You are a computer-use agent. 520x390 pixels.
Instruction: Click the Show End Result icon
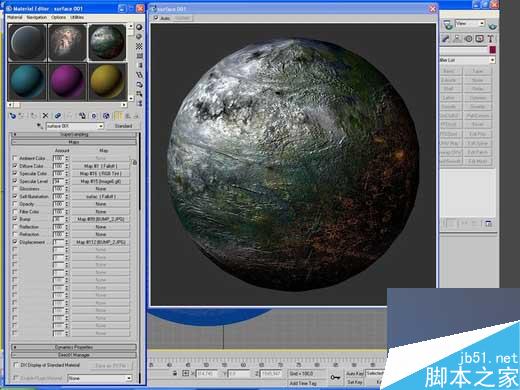(x=118, y=116)
